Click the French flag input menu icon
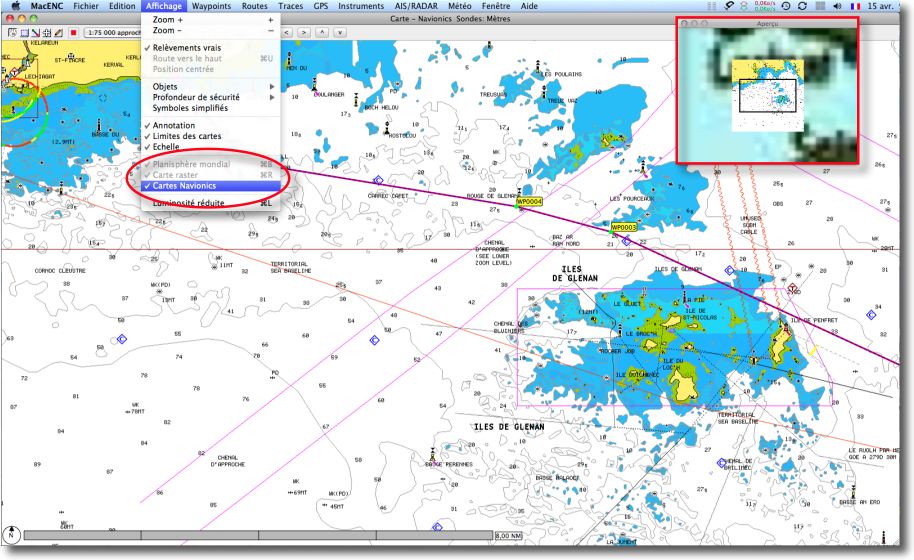914x560 pixels. (x=855, y=6)
